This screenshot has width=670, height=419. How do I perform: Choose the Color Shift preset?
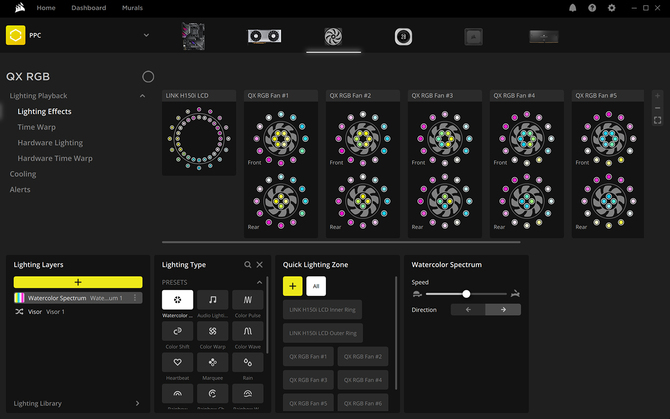(x=177, y=331)
